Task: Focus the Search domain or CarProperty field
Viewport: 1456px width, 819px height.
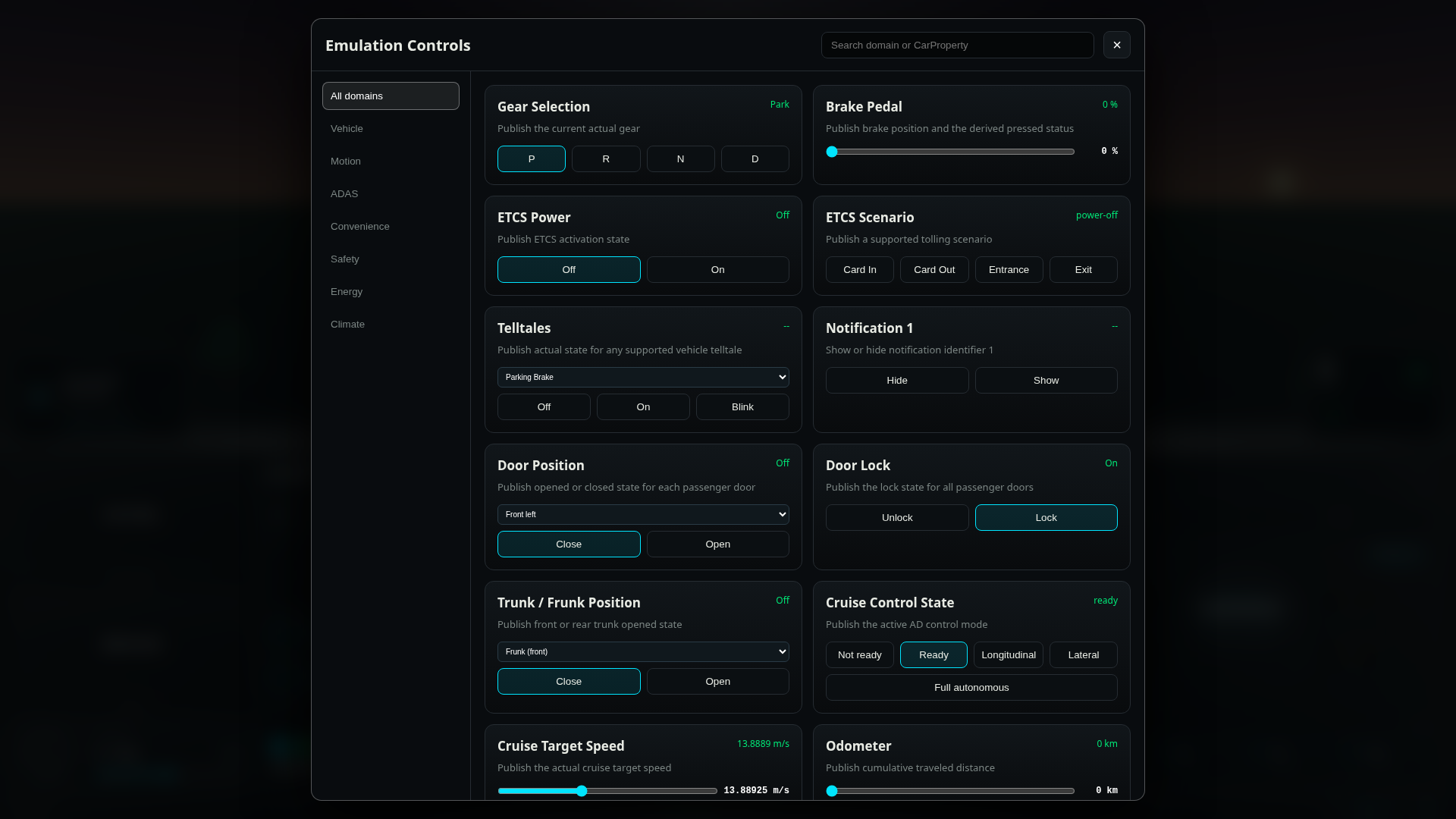Action: coord(957,45)
